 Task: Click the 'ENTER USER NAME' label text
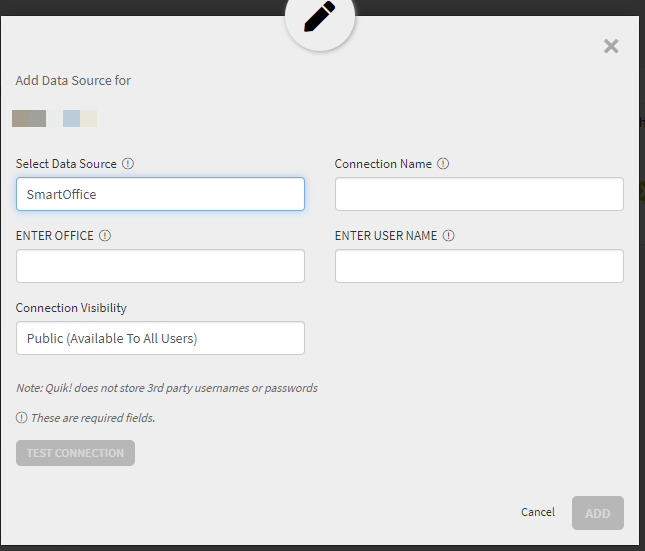click(386, 236)
